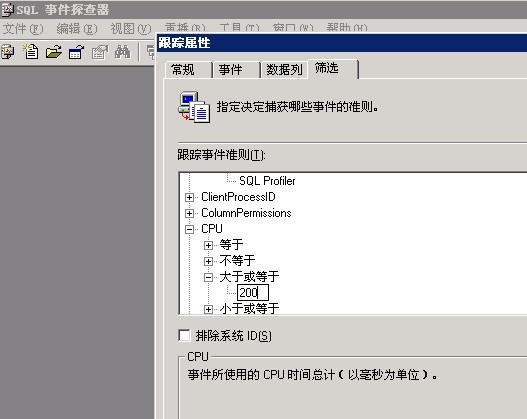The width and height of the screenshot is (527, 419).
Task: Click the new template document icon
Action: pos(31,52)
